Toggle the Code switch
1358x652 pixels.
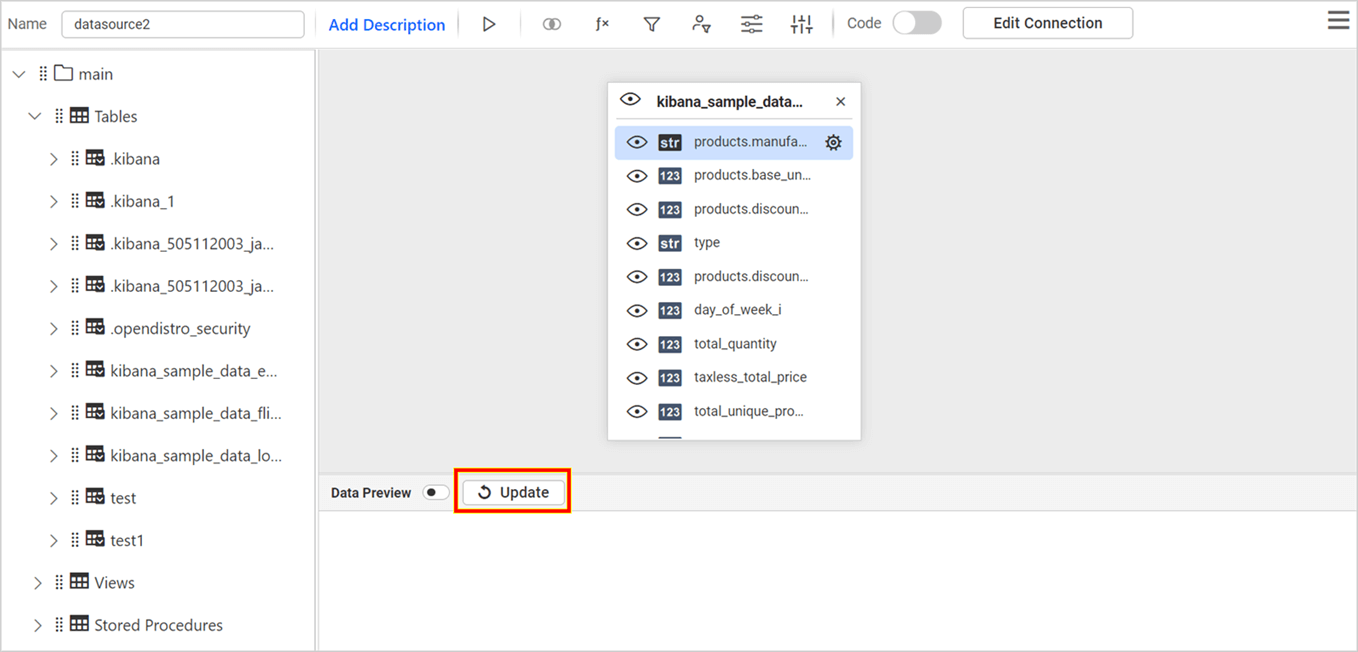tap(917, 23)
